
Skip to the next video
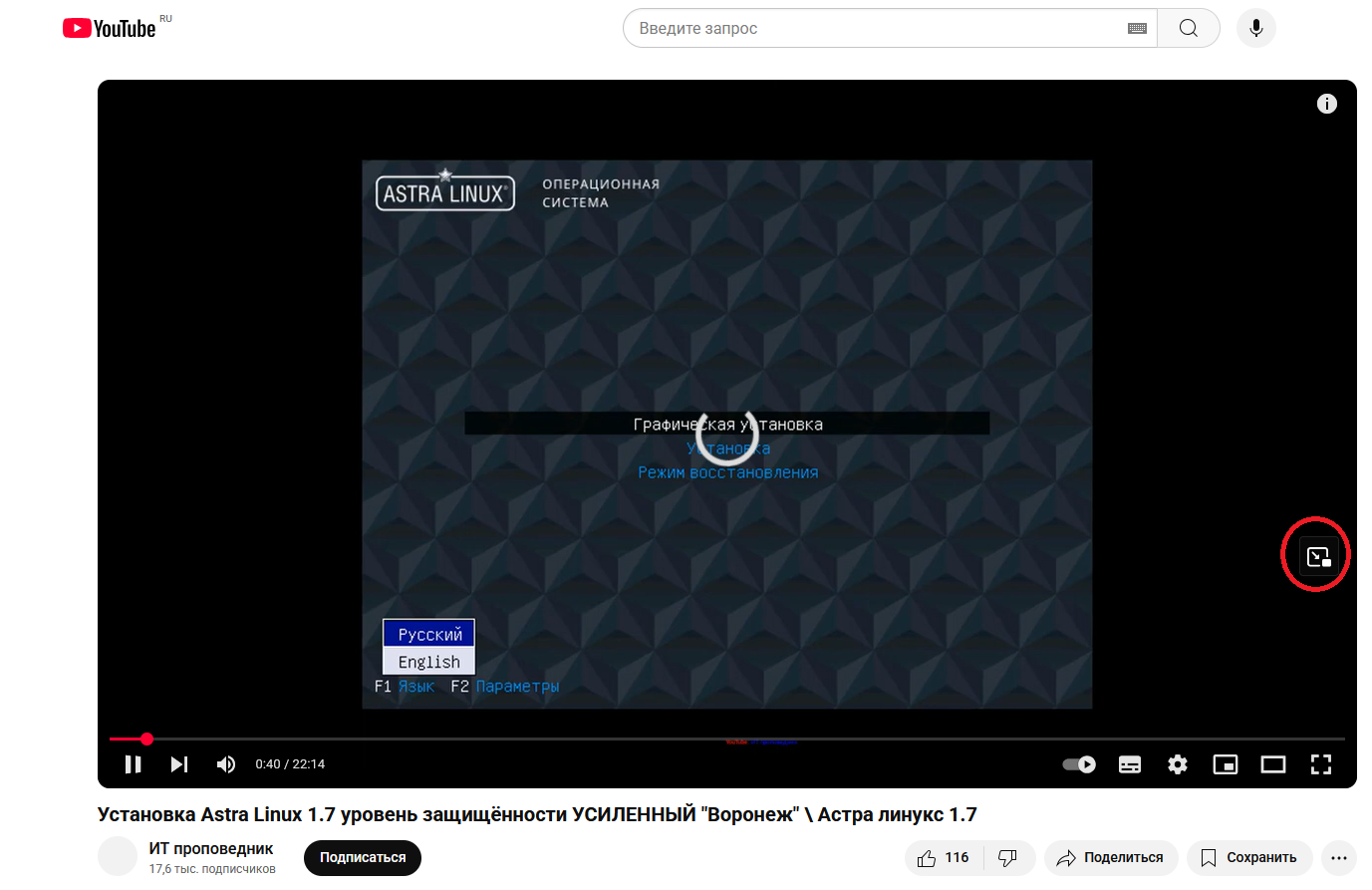click(x=179, y=764)
